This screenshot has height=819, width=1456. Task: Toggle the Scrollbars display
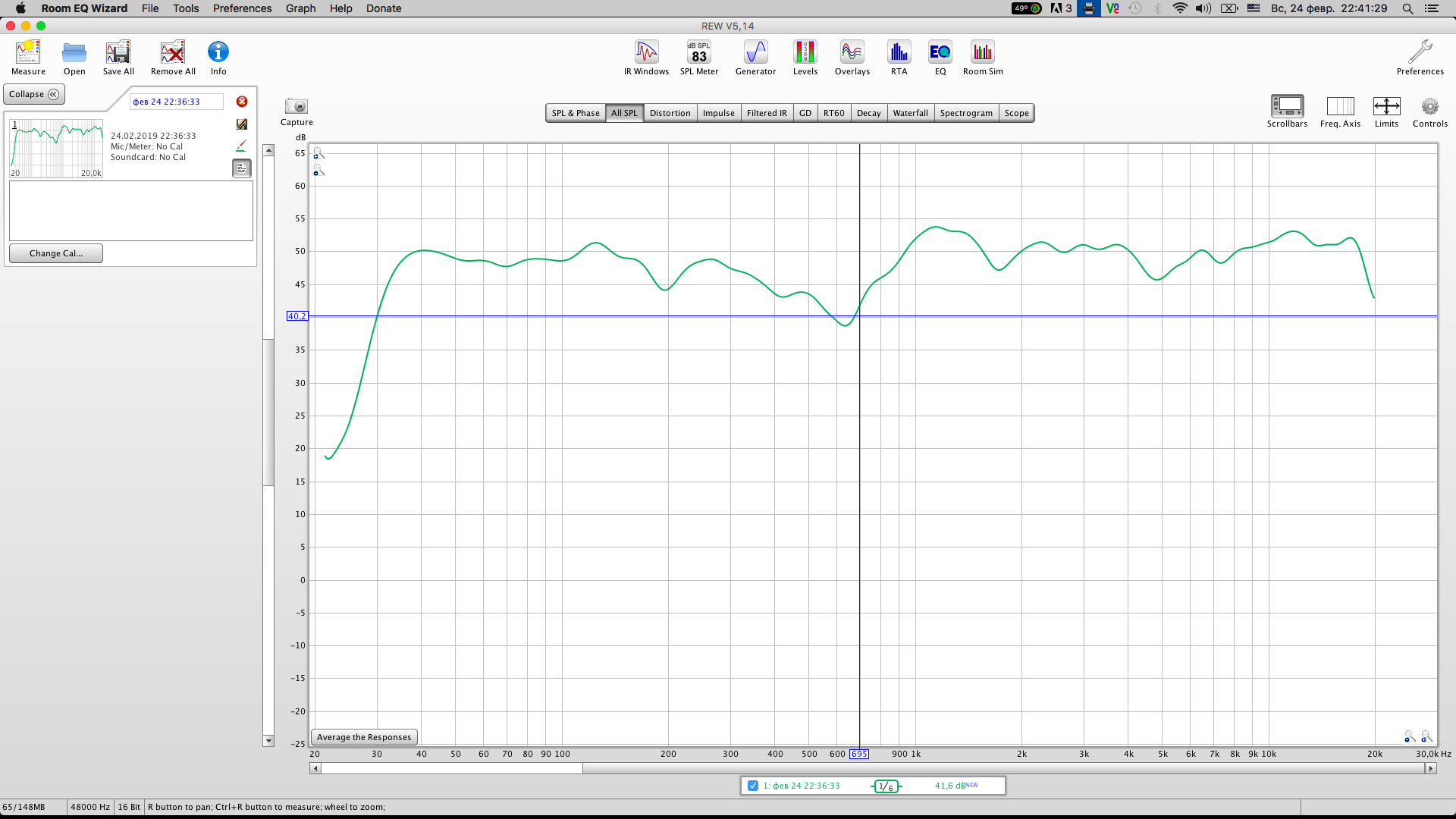point(1287,107)
